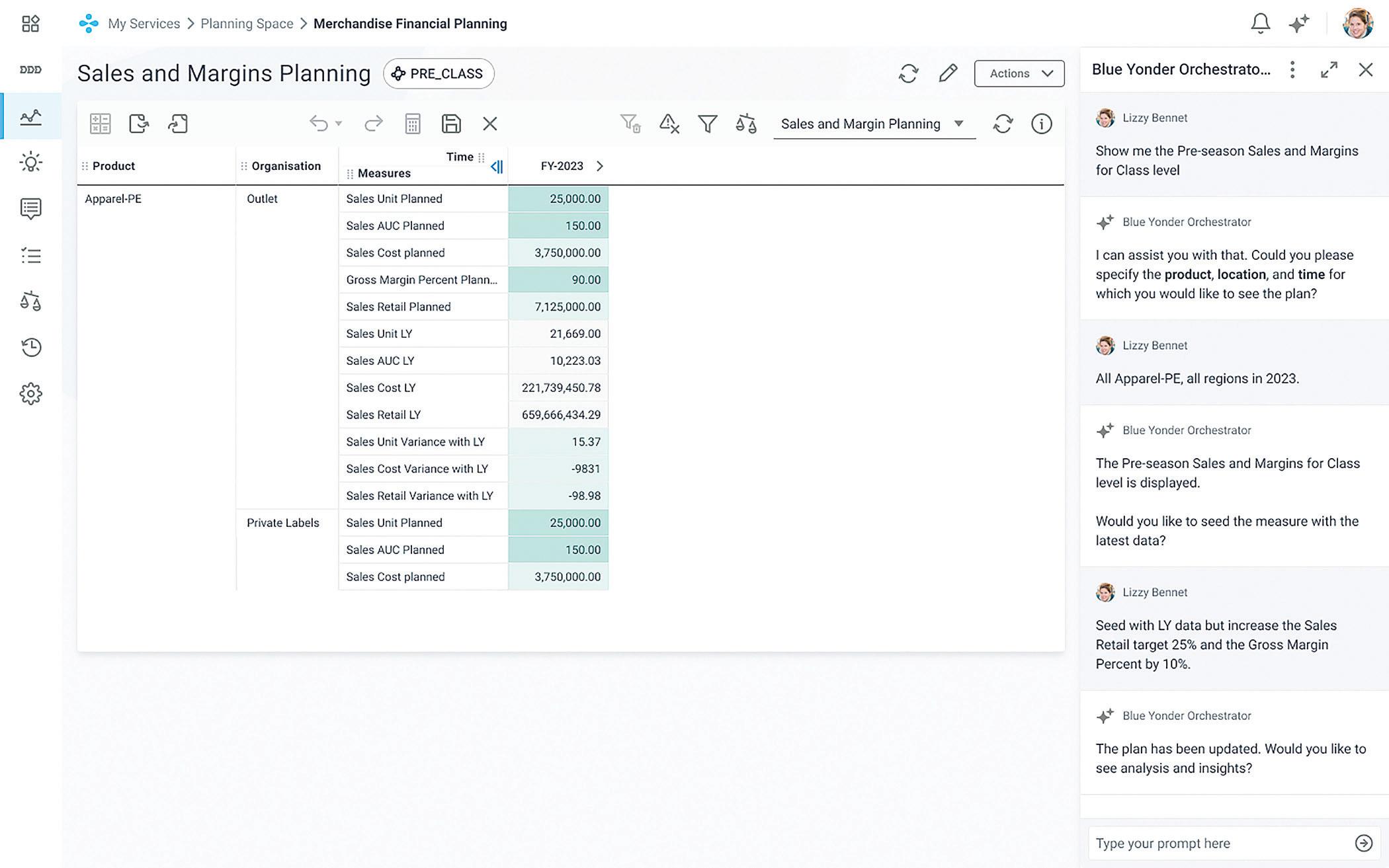Screen dimensions: 1389x868
Task: Open the notifications bell icon
Action: coord(1260,24)
